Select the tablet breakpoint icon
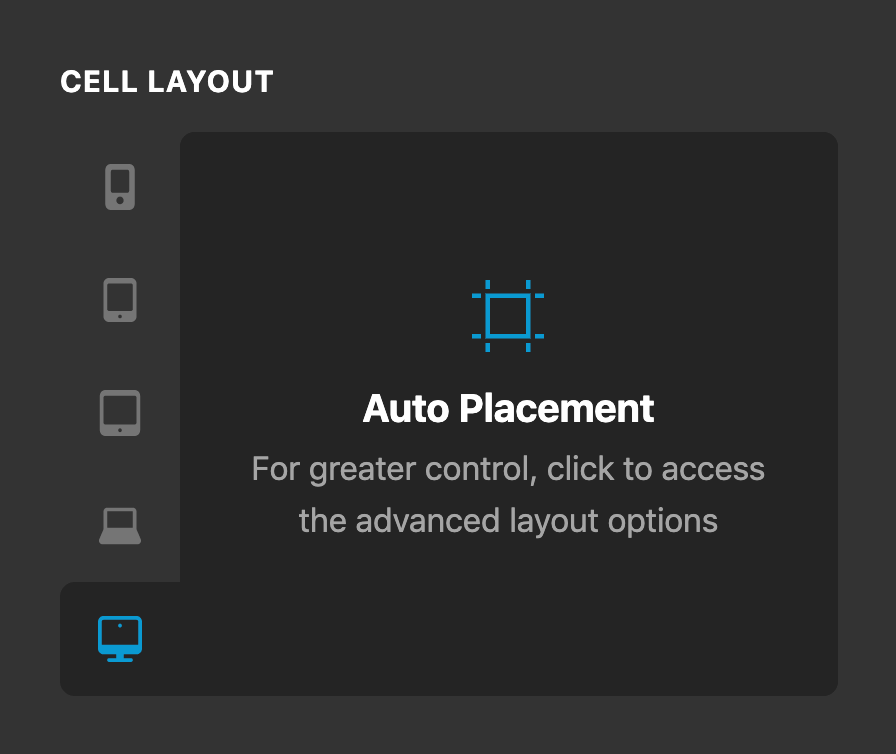 [x=120, y=412]
